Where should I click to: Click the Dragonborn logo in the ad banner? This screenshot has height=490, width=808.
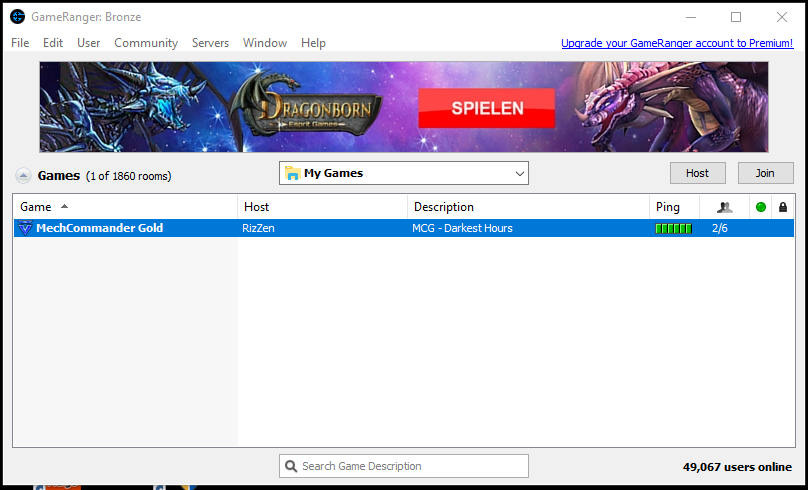click(309, 106)
